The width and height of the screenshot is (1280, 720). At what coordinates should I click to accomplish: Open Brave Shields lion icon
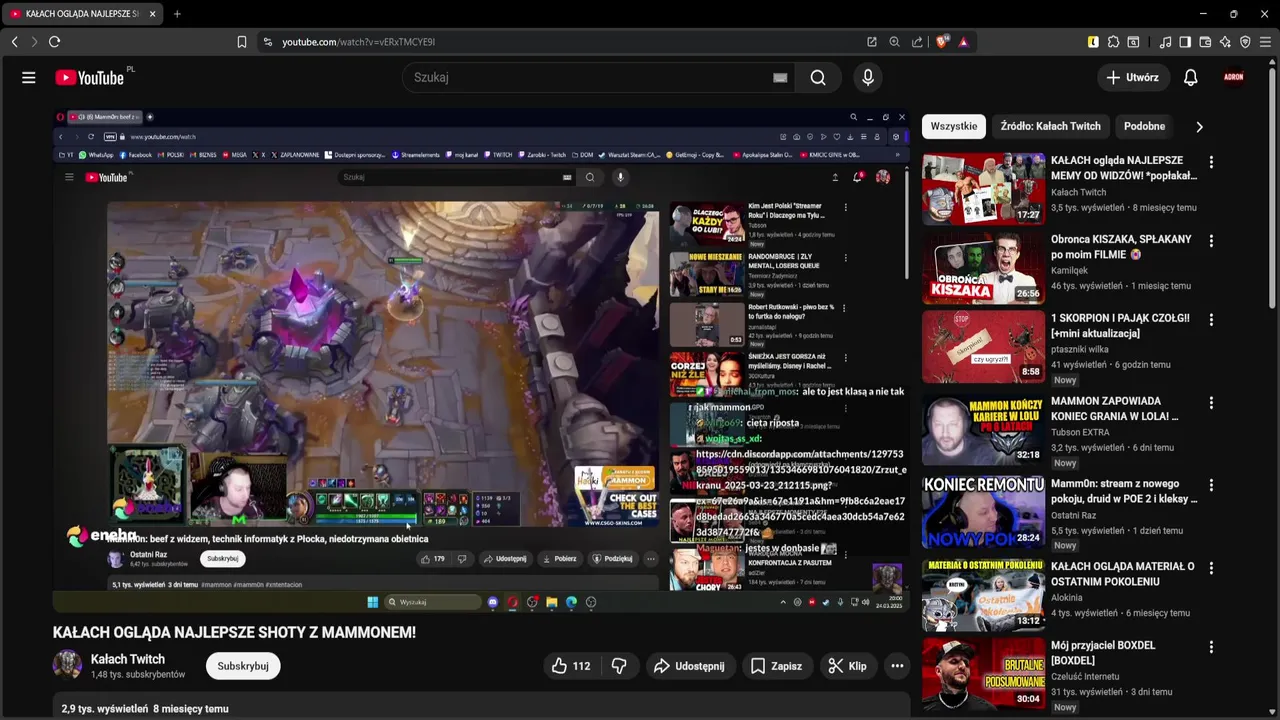click(941, 42)
